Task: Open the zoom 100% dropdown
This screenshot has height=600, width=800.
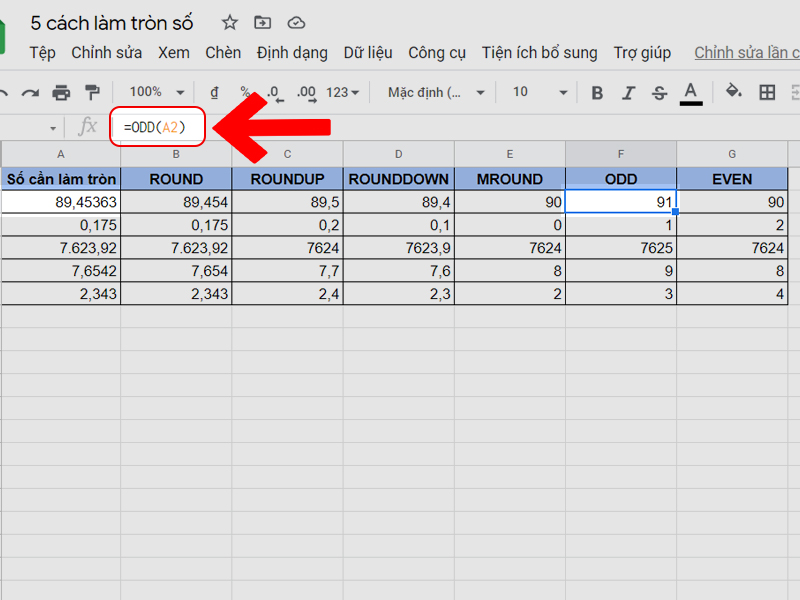Action: 157,93
